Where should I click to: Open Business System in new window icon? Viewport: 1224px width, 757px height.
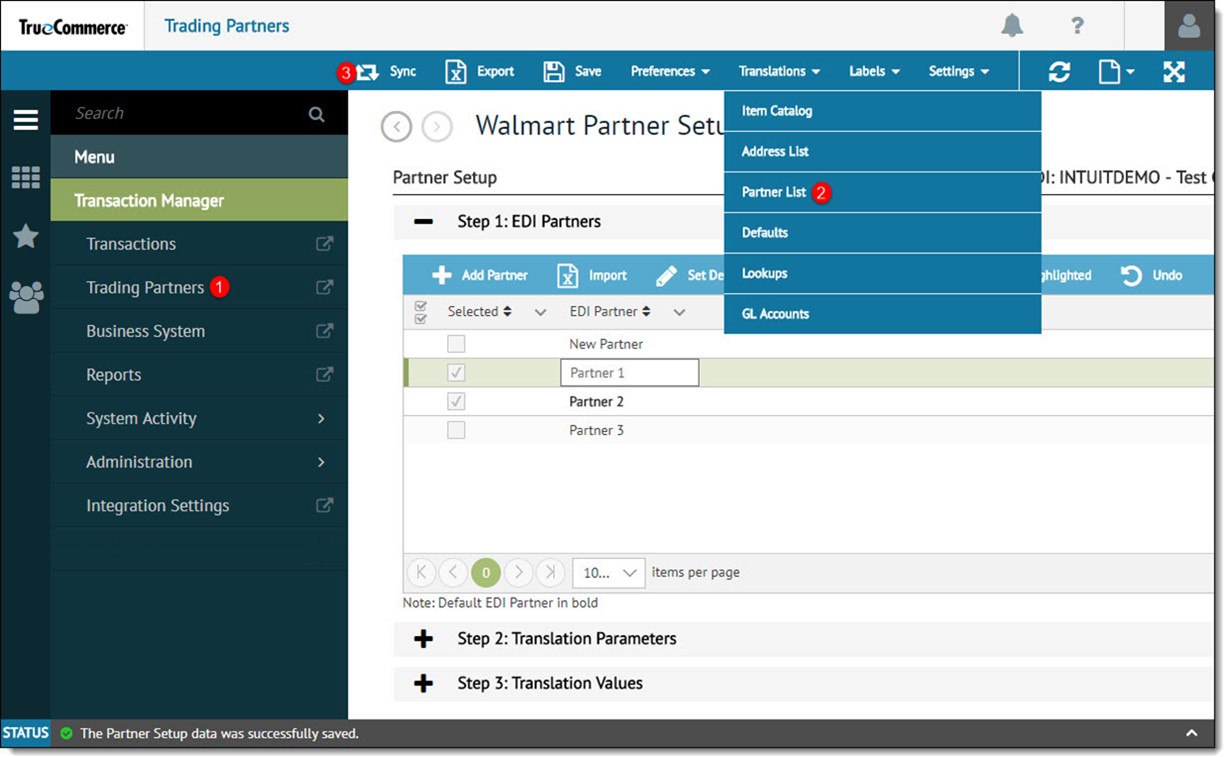click(324, 331)
